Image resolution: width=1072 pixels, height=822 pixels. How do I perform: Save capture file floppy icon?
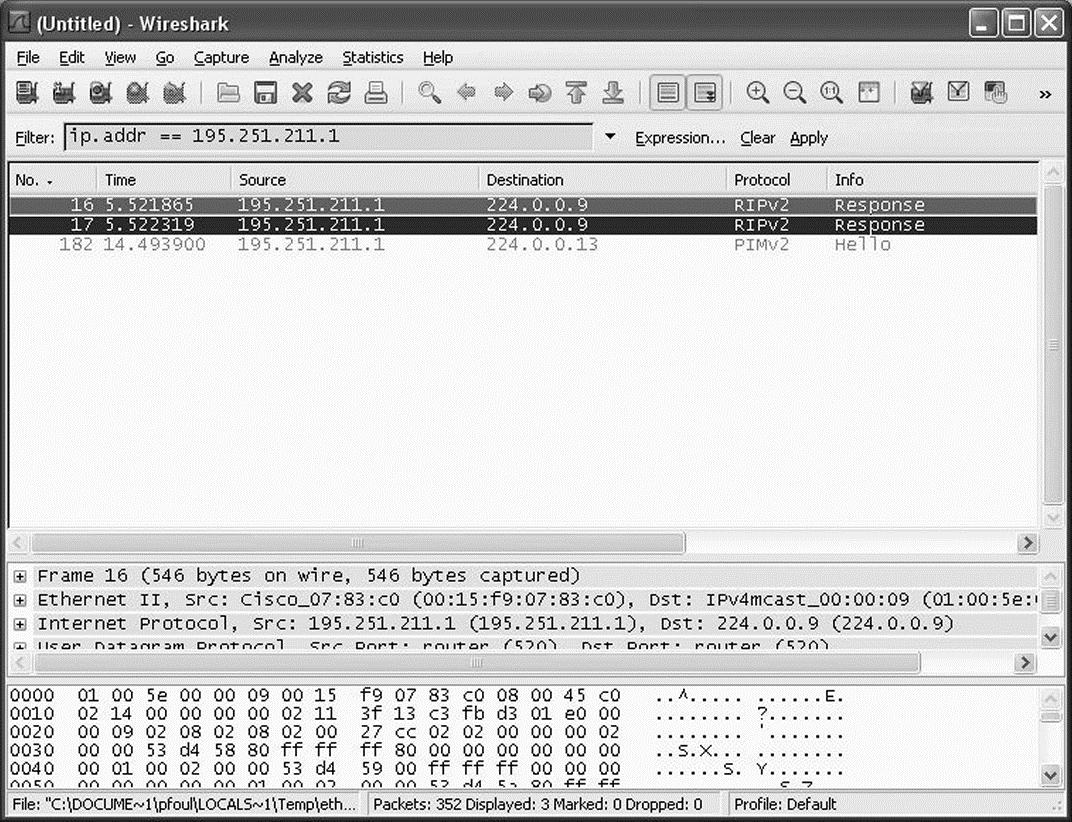point(265,92)
